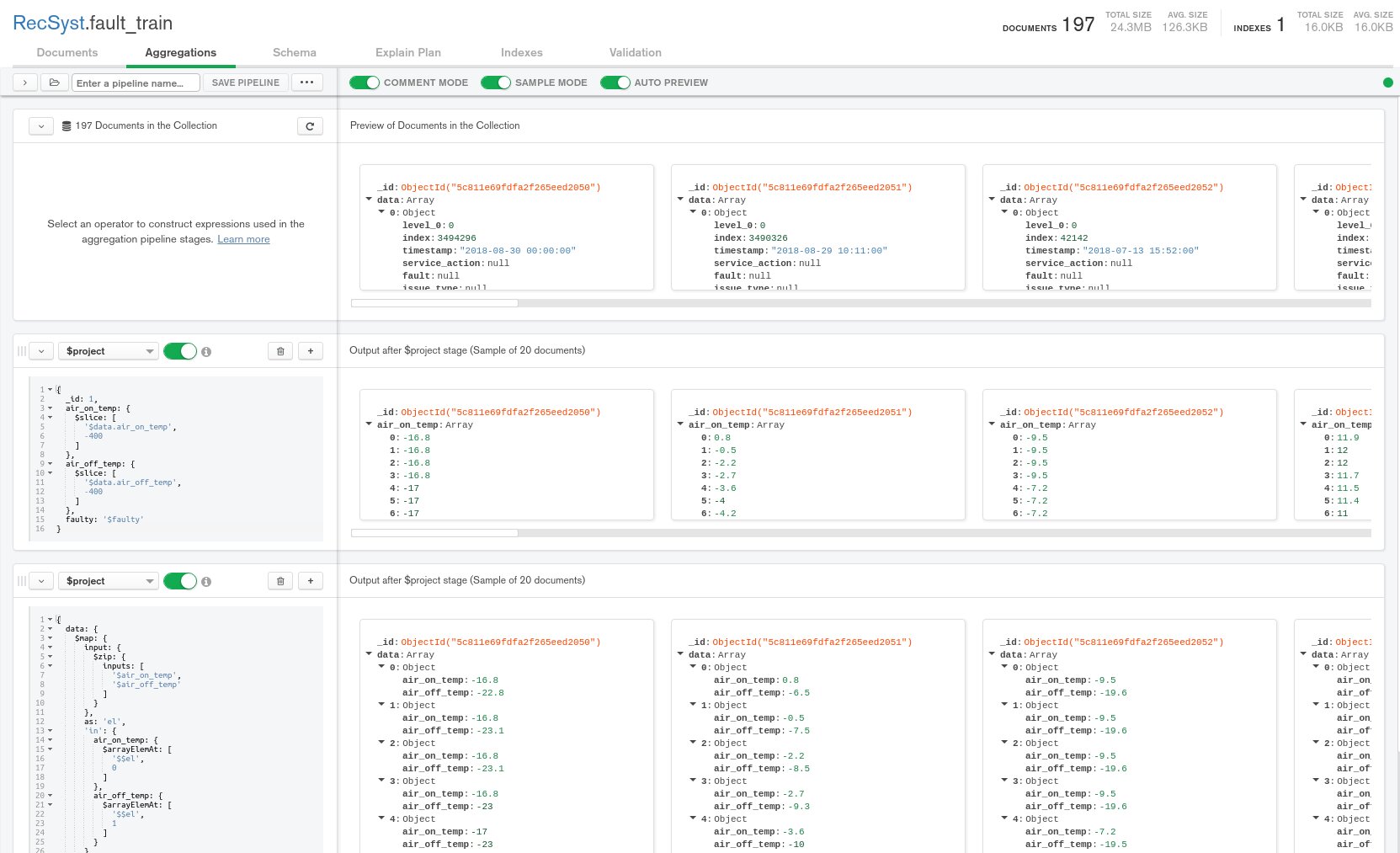1400x853 pixels.
Task: Collapse the 197 Documents collection panel
Action: pos(41,126)
